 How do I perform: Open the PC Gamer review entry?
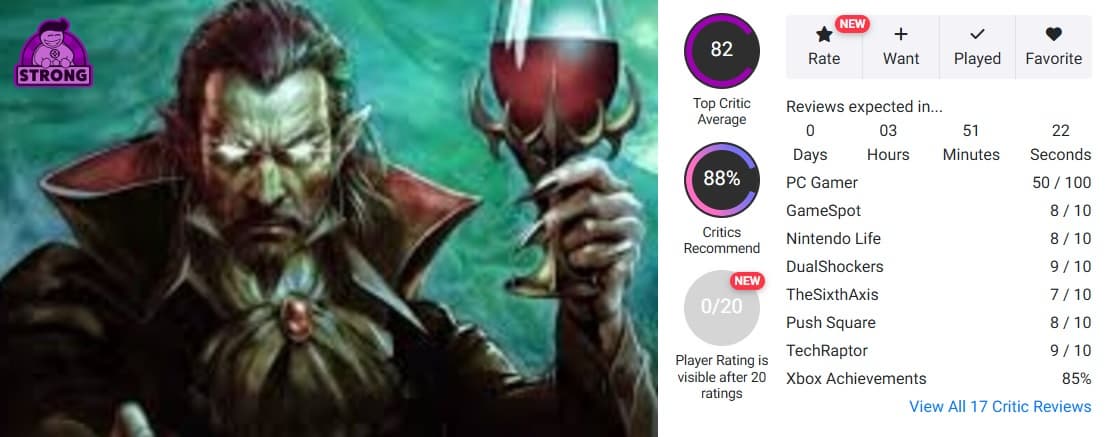click(x=939, y=183)
